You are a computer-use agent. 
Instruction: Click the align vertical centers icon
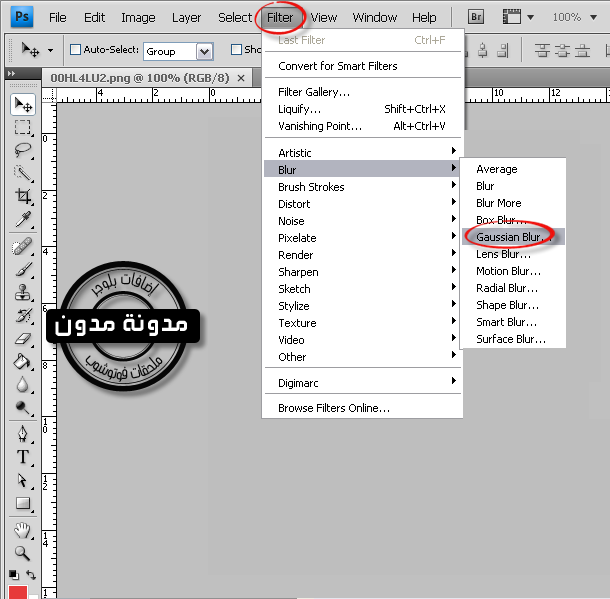coord(483,51)
